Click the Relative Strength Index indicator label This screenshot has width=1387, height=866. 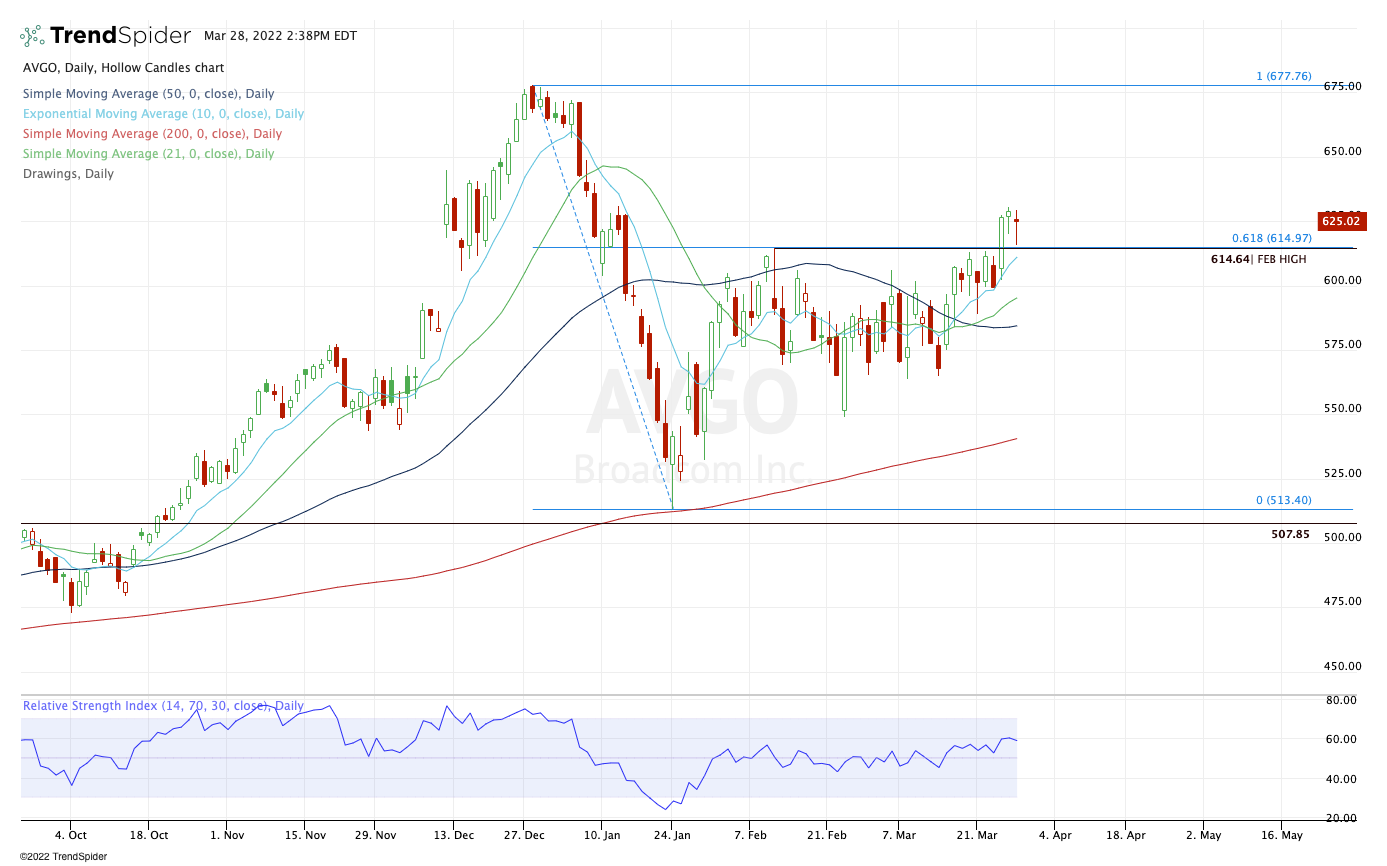[163, 706]
